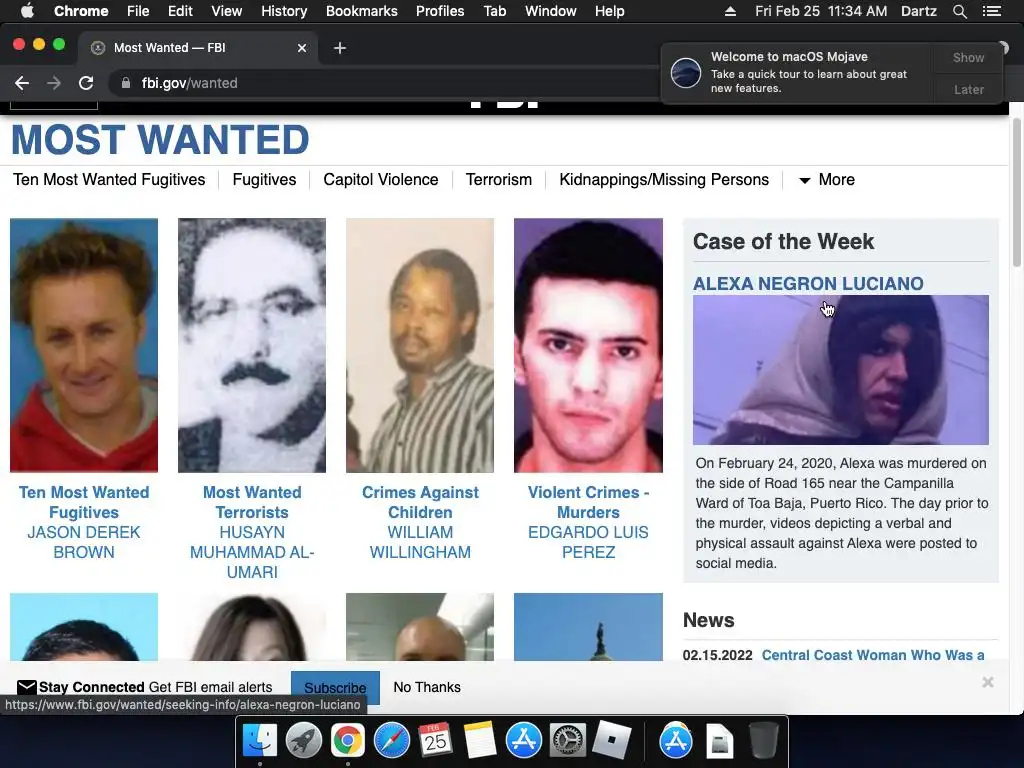Open Notification Center list icon
Viewport: 1024px width, 768px height.
point(991,11)
